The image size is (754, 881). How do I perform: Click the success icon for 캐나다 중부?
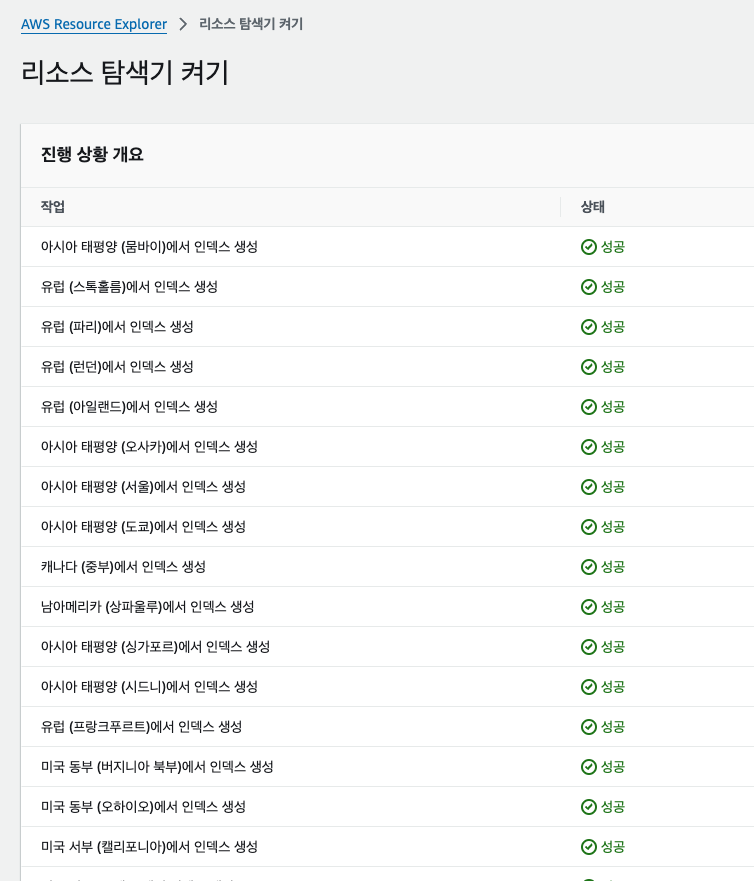589,567
